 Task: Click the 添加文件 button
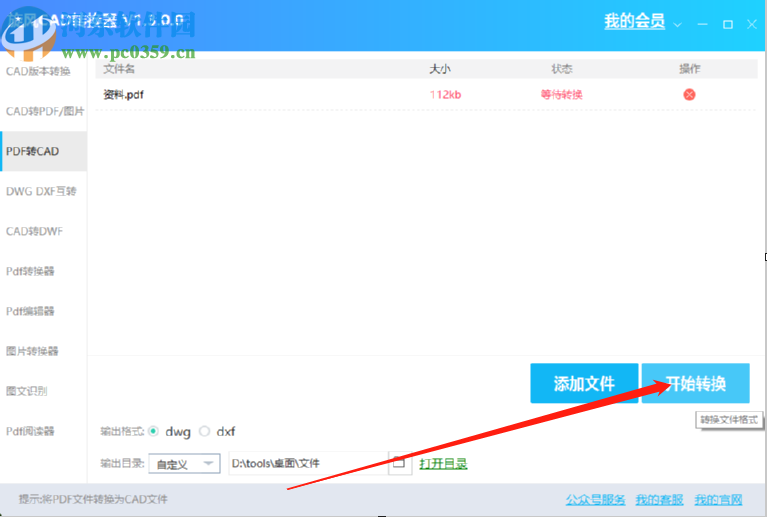[x=584, y=383]
